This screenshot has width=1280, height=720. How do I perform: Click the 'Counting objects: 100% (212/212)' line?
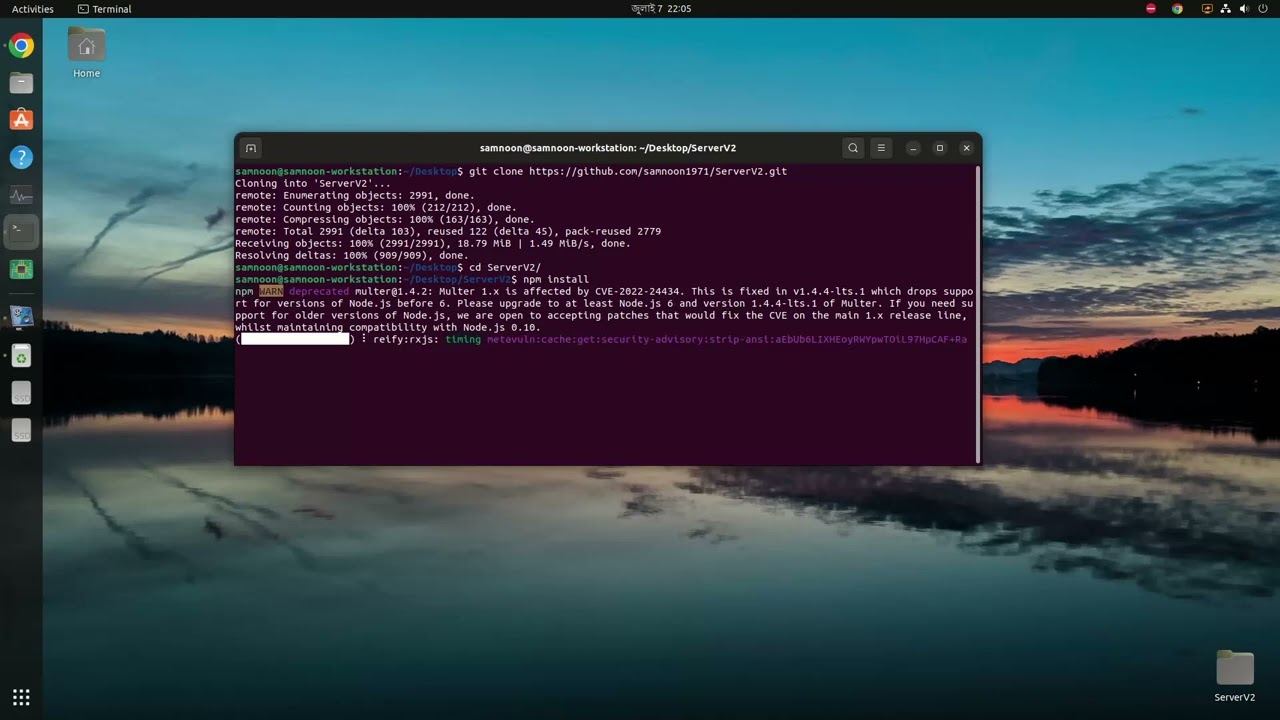point(376,208)
